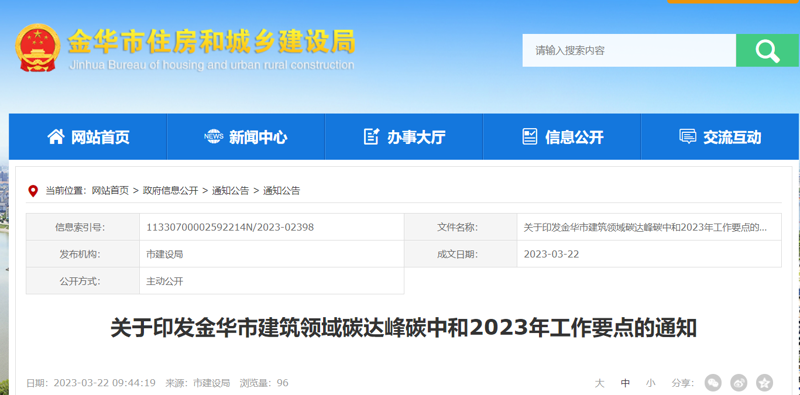
Task: Share to QQ Zone star icon
Action: [764, 383]
